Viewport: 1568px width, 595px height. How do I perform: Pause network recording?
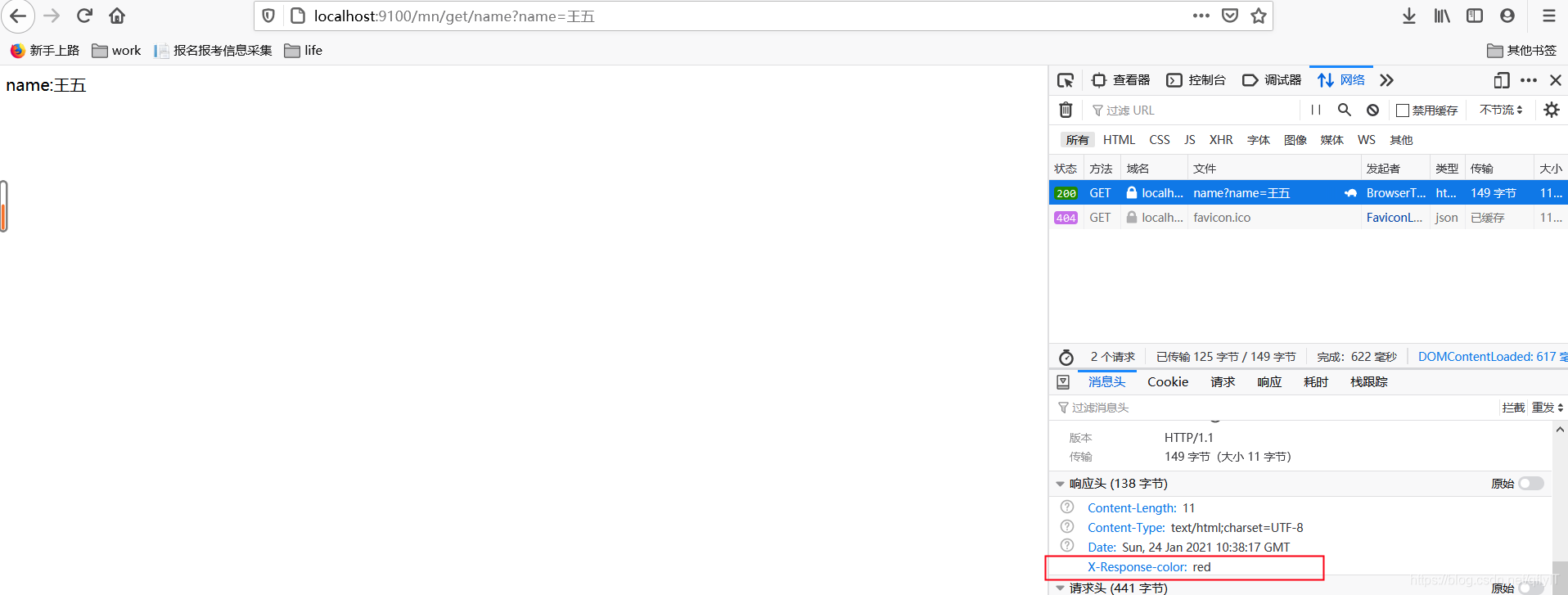tap(1316, 110)
